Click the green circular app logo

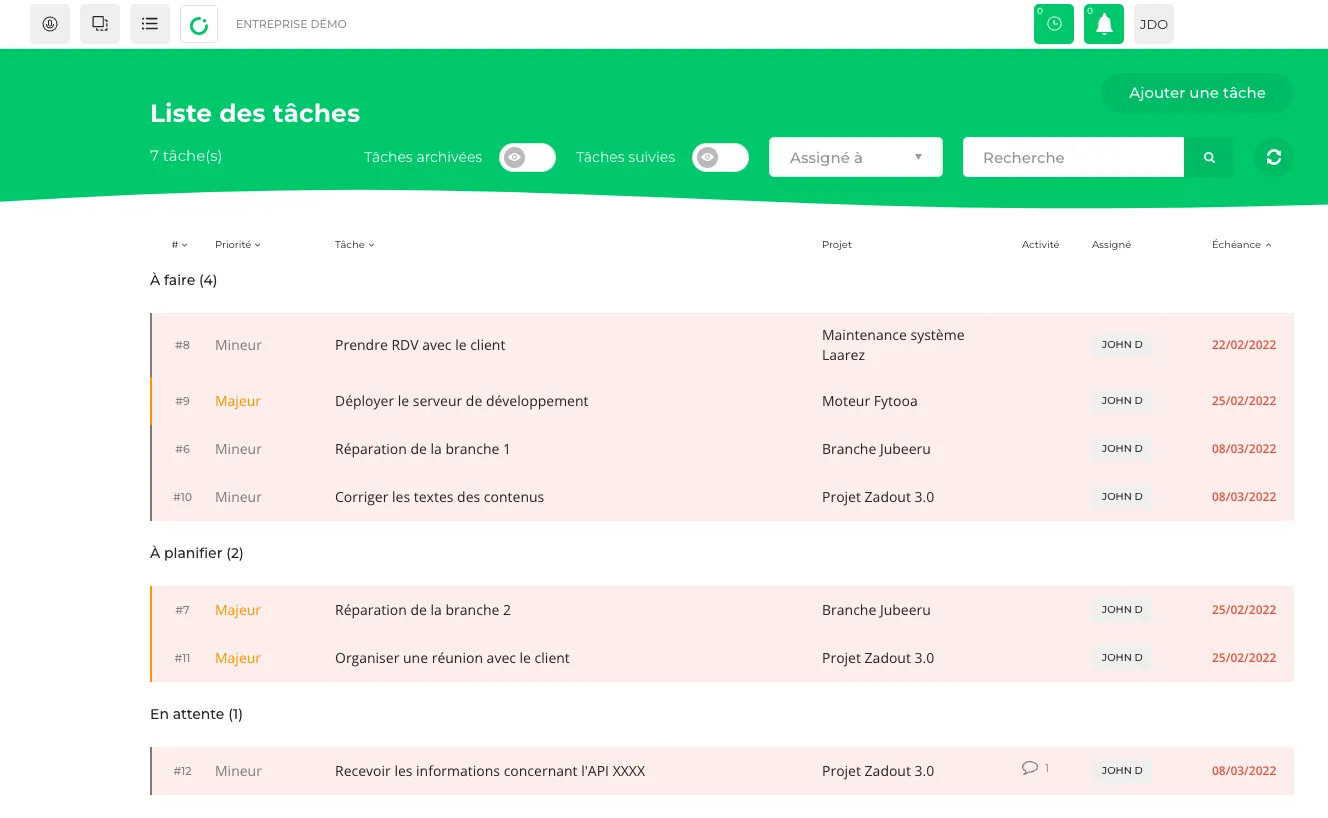(199, 24)
